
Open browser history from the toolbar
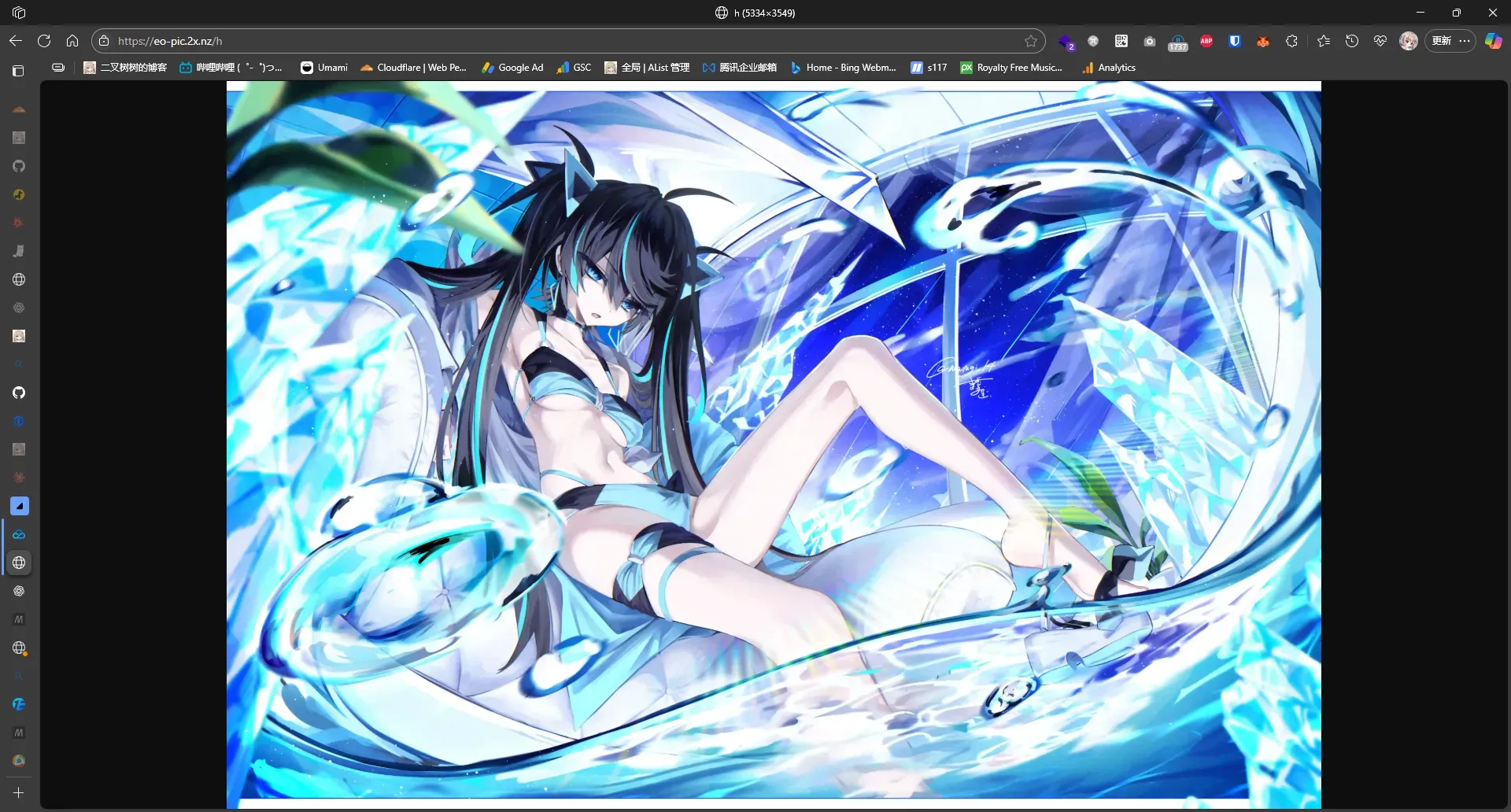1352,41
